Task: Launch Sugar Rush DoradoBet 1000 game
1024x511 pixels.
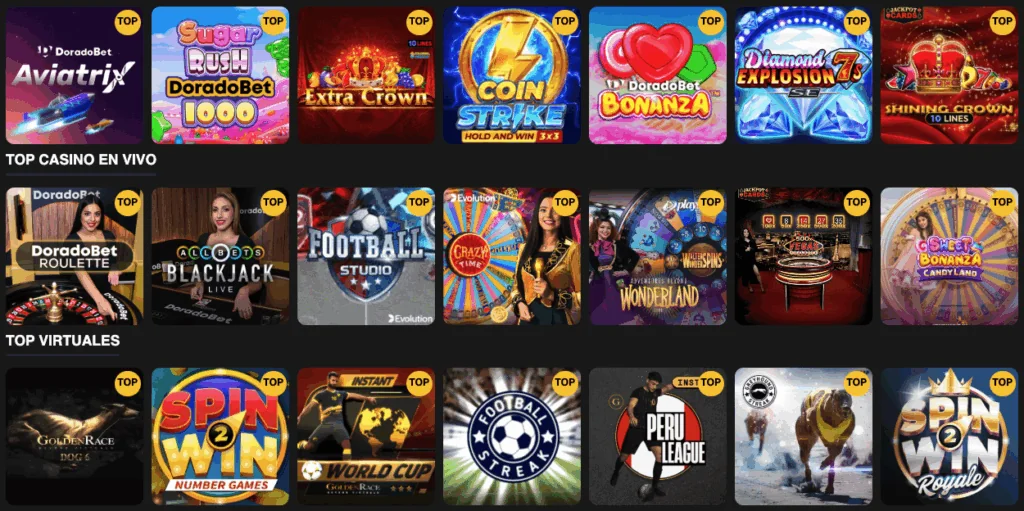Action: point(220,75)
